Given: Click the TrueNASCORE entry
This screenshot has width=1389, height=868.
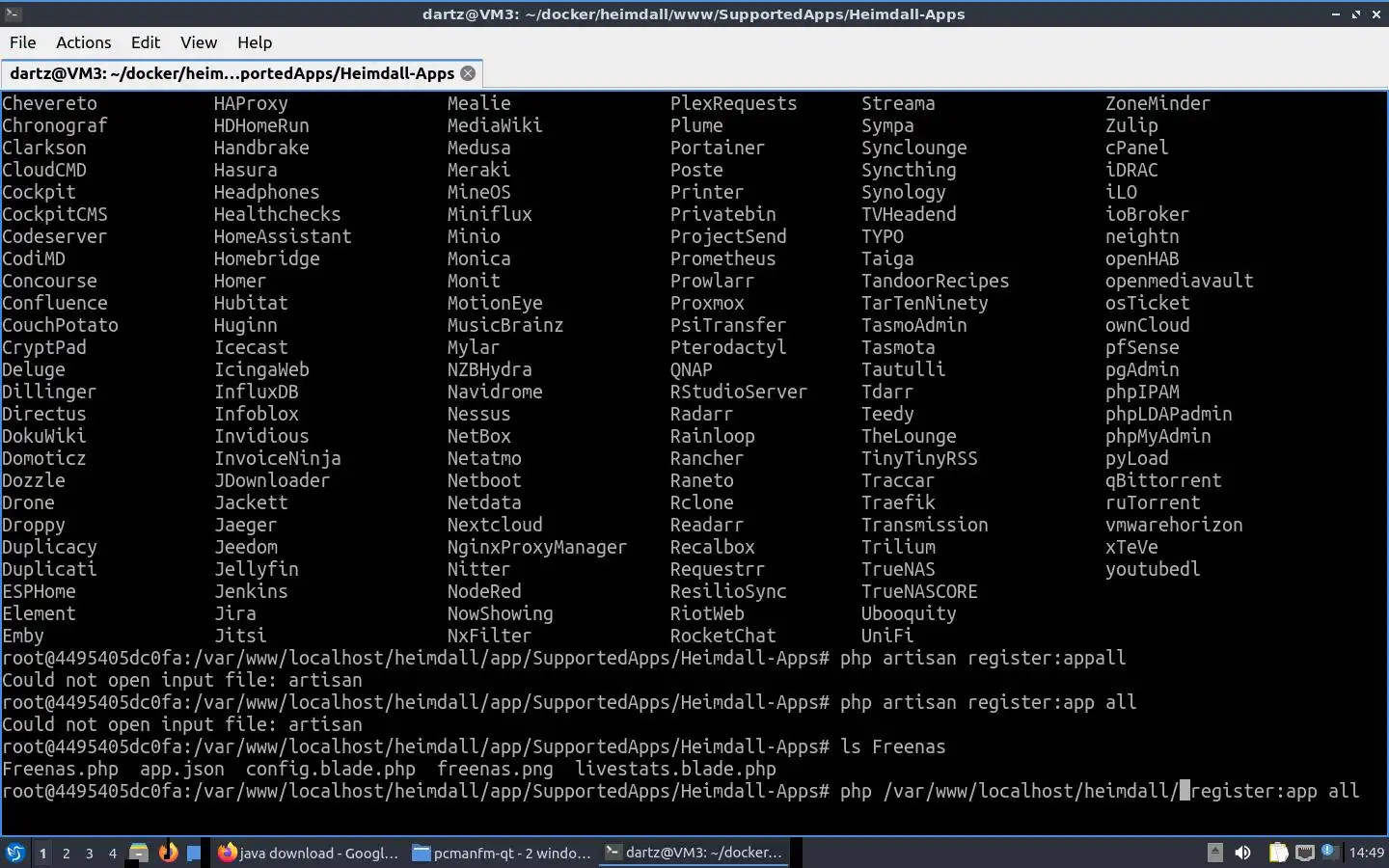Looking at the screenshot, I should tap(919, 591).
